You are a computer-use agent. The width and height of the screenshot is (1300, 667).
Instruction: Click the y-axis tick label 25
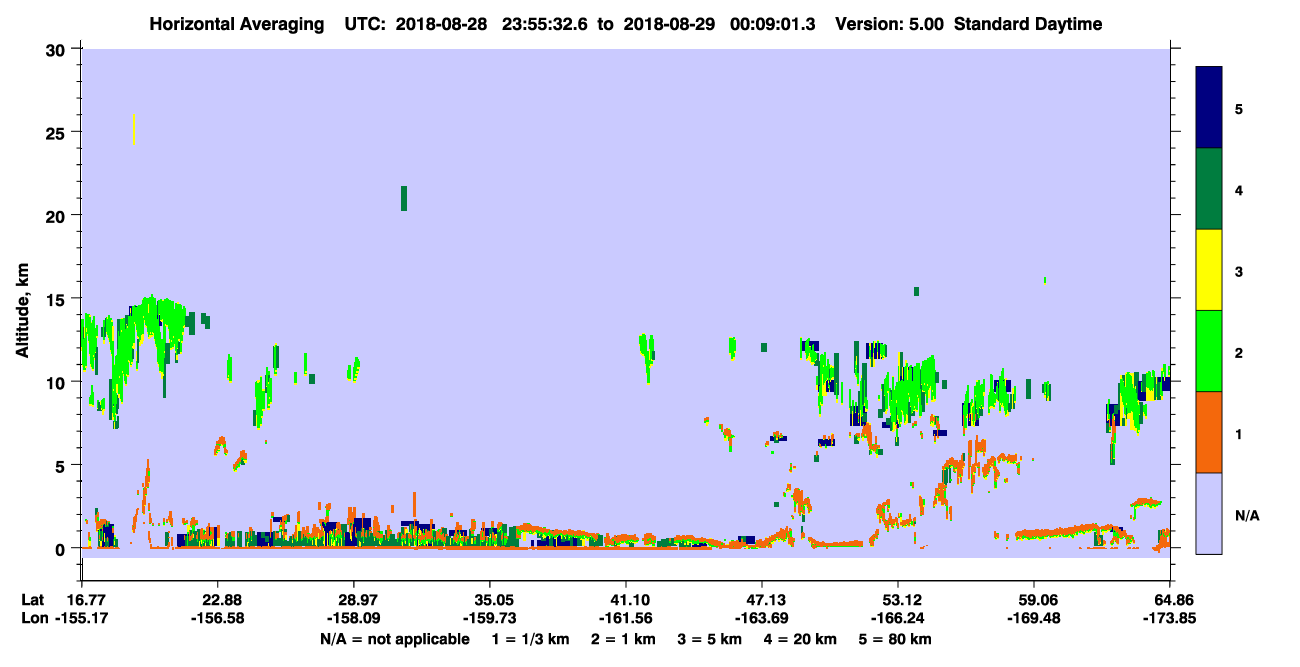point(58,132)
